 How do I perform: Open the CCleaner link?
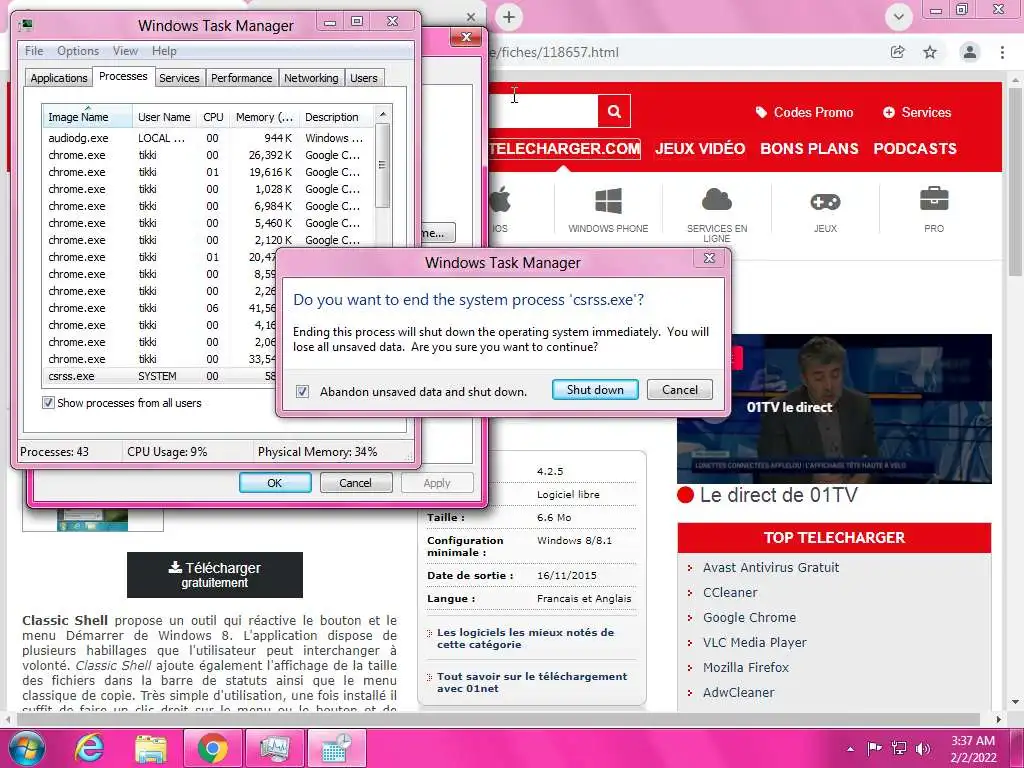[730, 592]
